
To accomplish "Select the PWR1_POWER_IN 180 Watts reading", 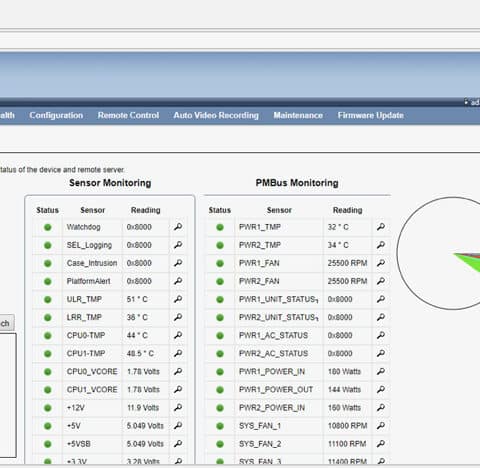I will [x=344, y=371].
